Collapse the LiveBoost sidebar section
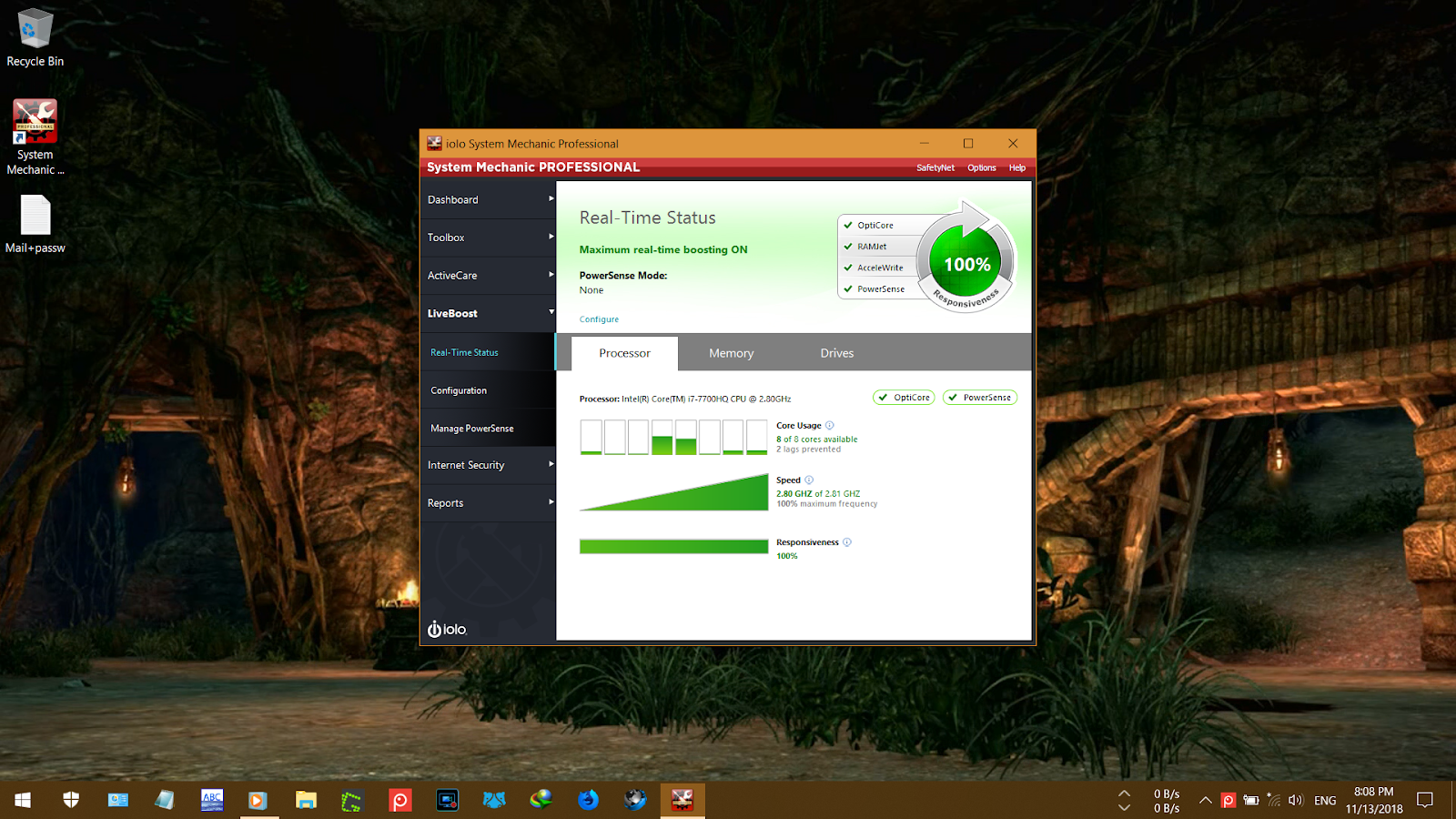This screenshot has width=1456, height=819. [x=488, y=314]
